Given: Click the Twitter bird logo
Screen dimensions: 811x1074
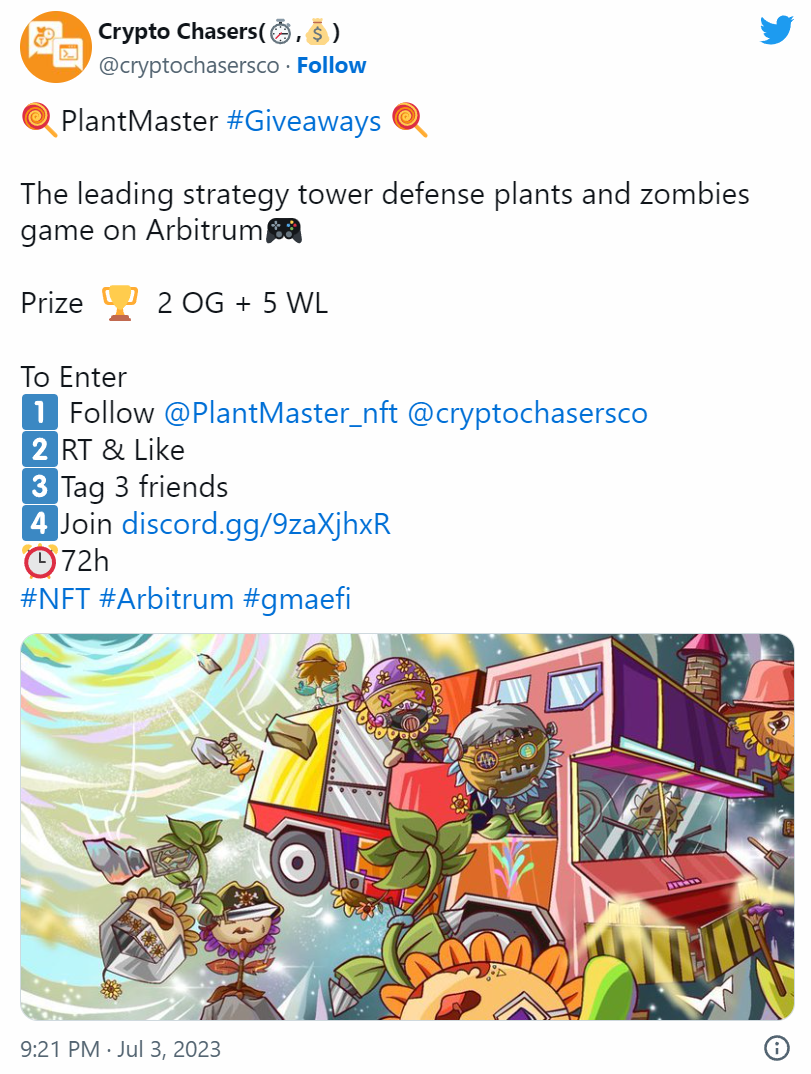Looking at the screenshot, I should 776,30.
